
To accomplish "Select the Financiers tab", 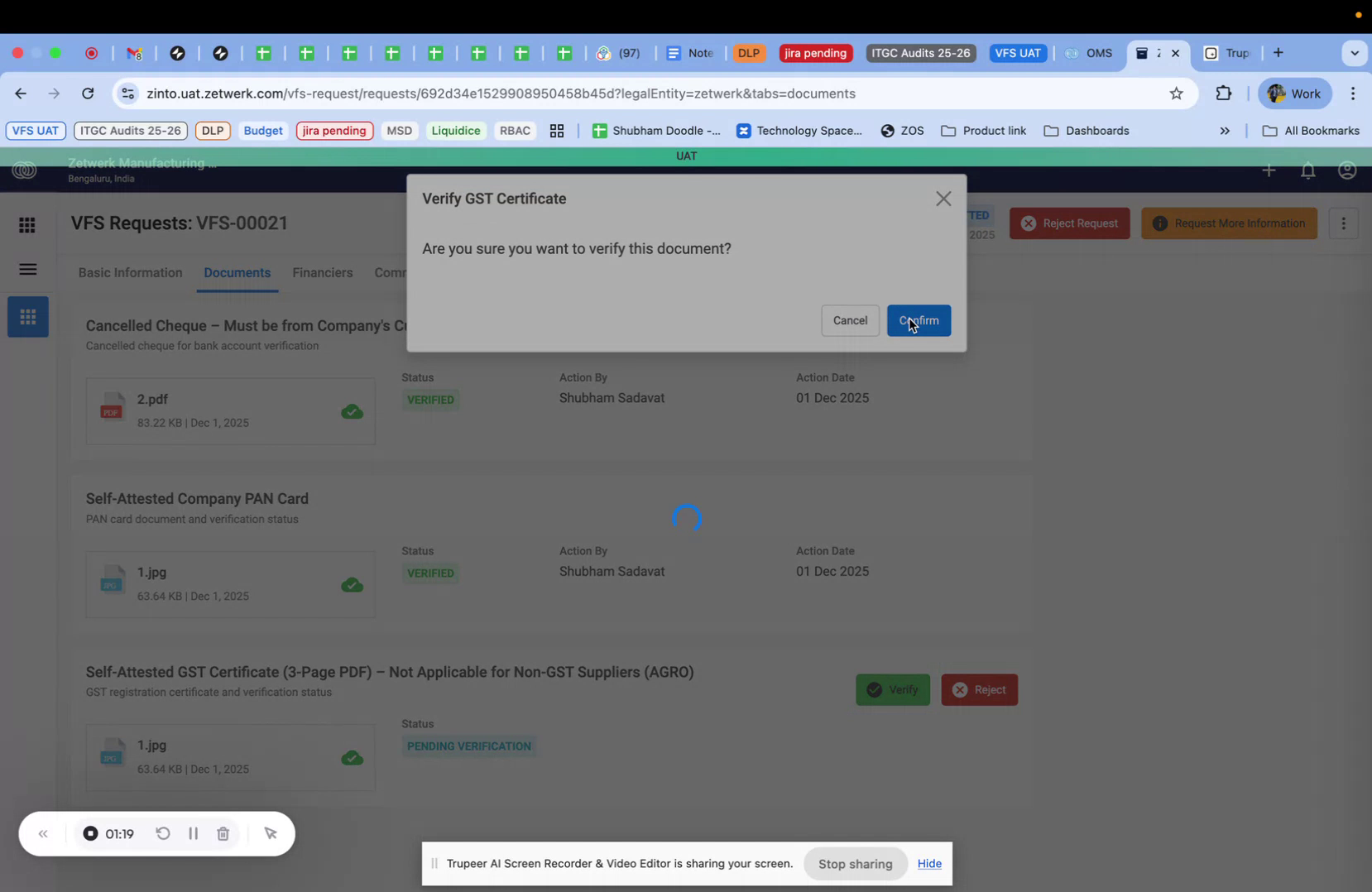I will tap(322, 272).
